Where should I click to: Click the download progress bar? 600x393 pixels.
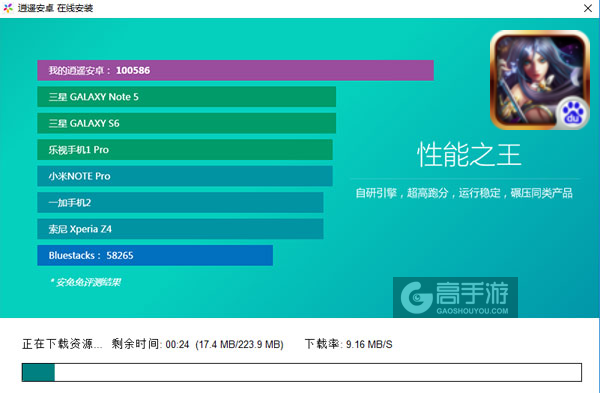point(302,372)
